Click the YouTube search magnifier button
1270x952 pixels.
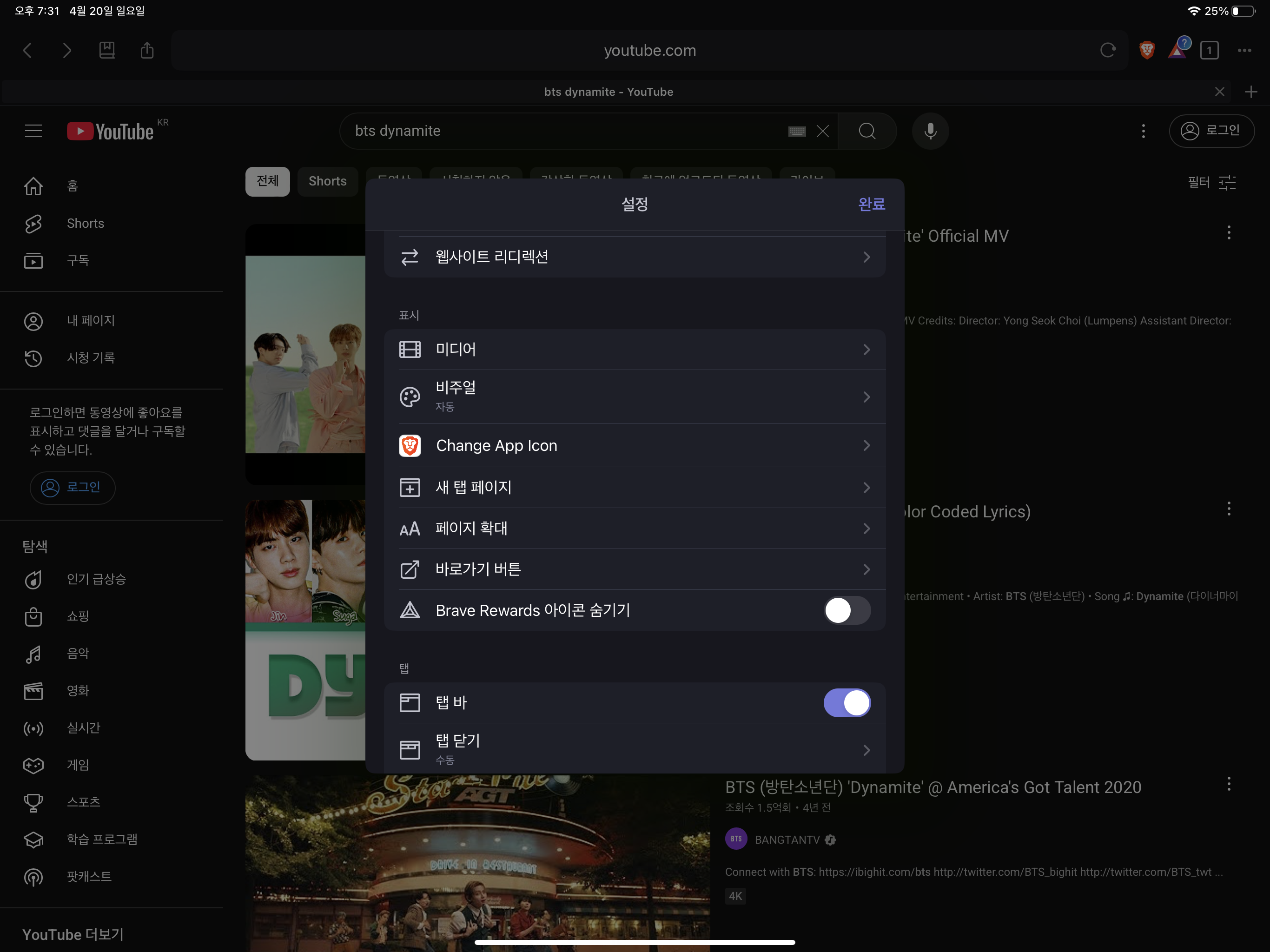[x=867, y=131]
